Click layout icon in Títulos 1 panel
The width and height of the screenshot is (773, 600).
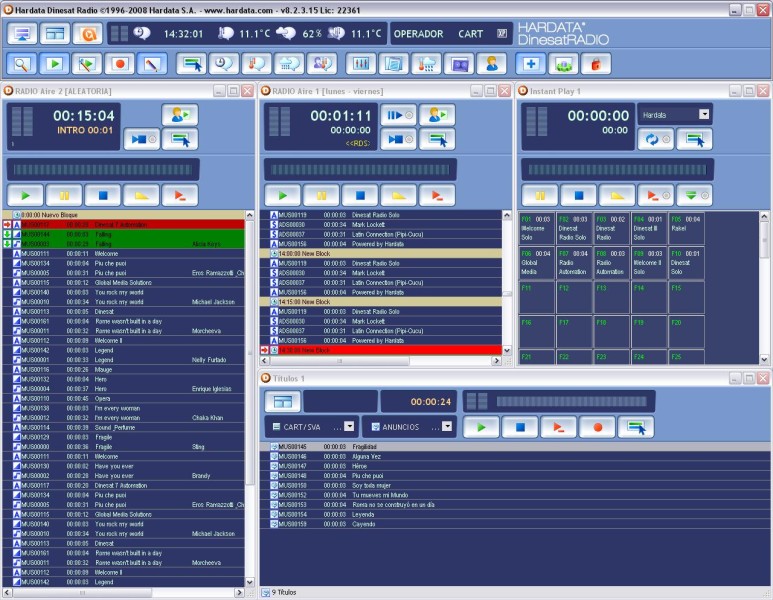click(282, 402)
